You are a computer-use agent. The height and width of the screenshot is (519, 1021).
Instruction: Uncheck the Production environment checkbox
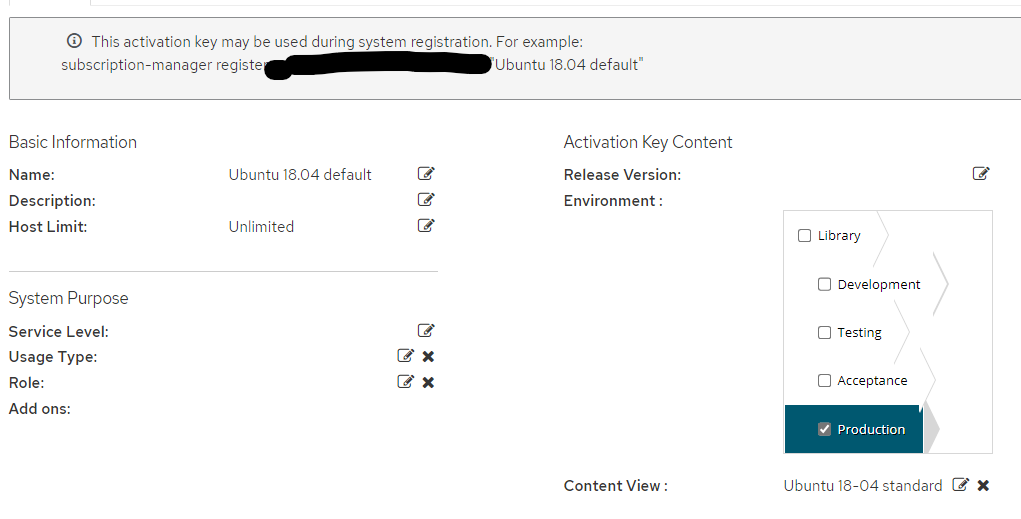coord(824,428)
